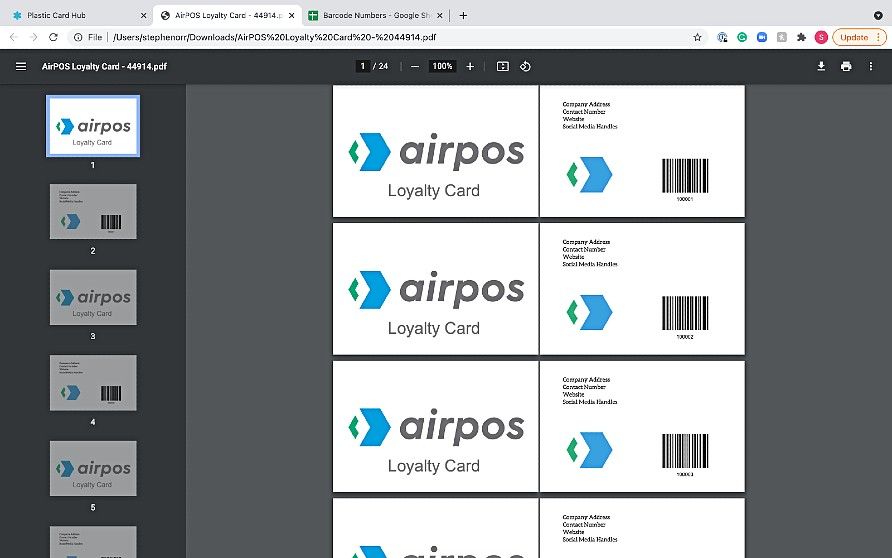892x558 pixels.
Task: Click the barcode numbered 100001
Action: (685, 176)
